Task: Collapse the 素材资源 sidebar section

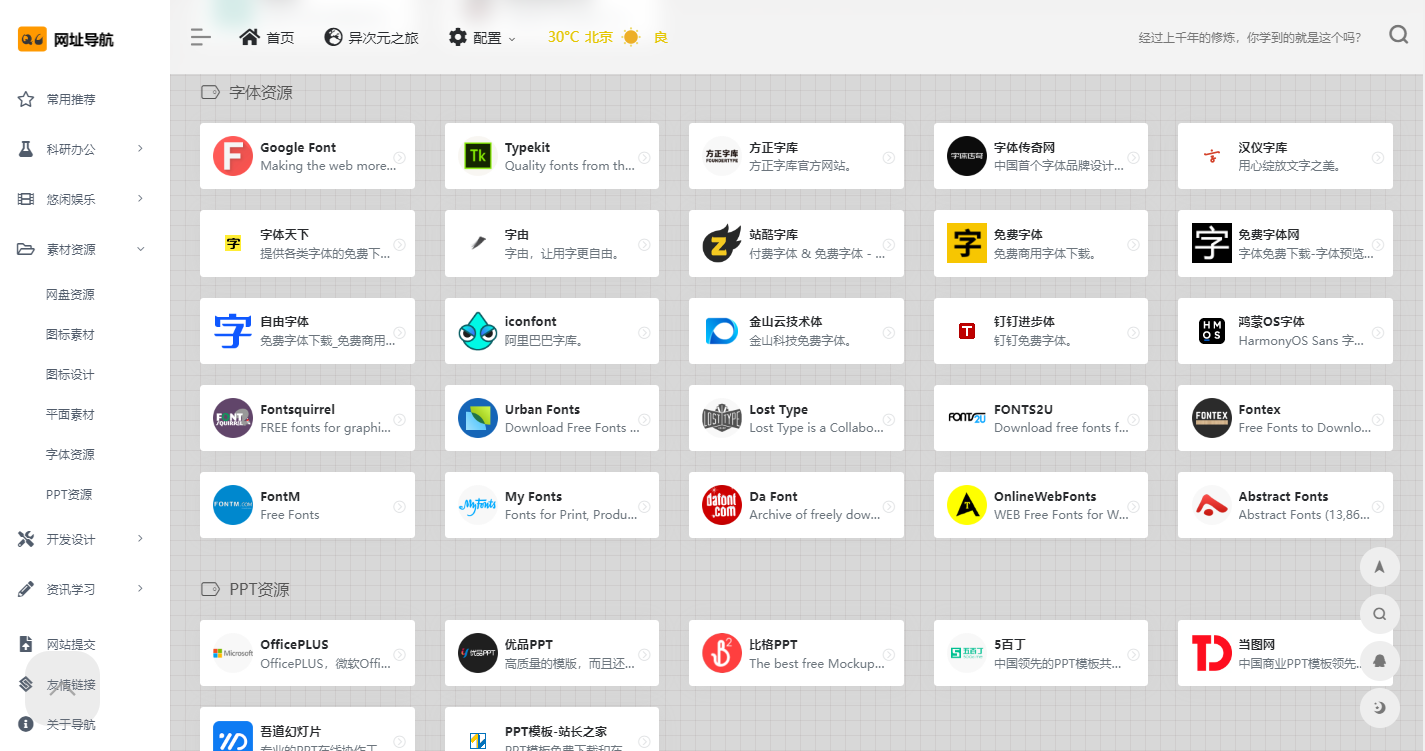Action: pos(83,249)
